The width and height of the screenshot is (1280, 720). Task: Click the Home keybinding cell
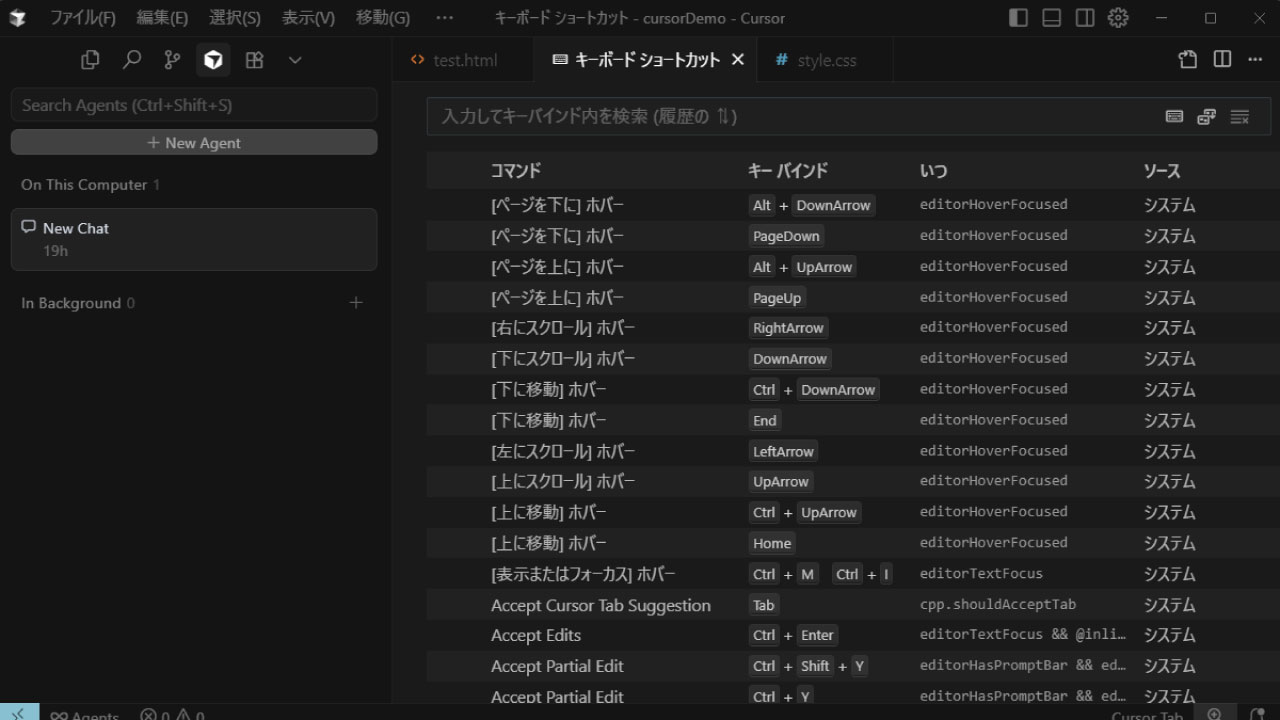[772, 543]
